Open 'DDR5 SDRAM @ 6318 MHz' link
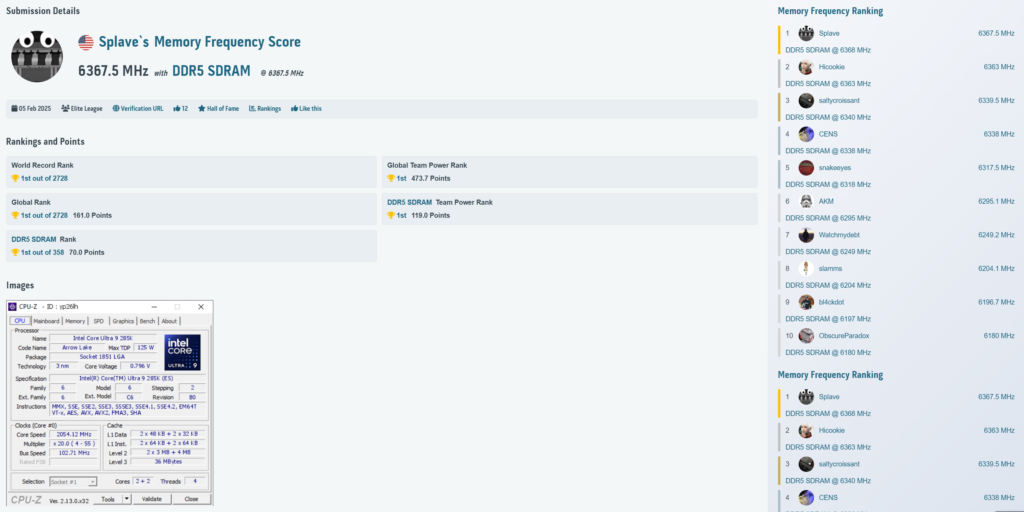 [828, 185]
